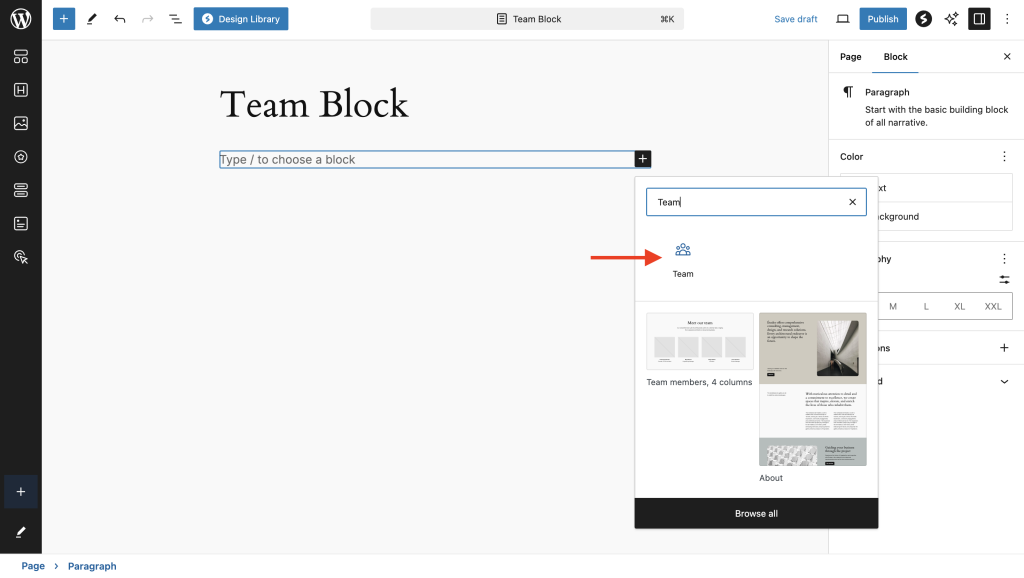Open the block inserter with the plus icon

click(63, 18)
